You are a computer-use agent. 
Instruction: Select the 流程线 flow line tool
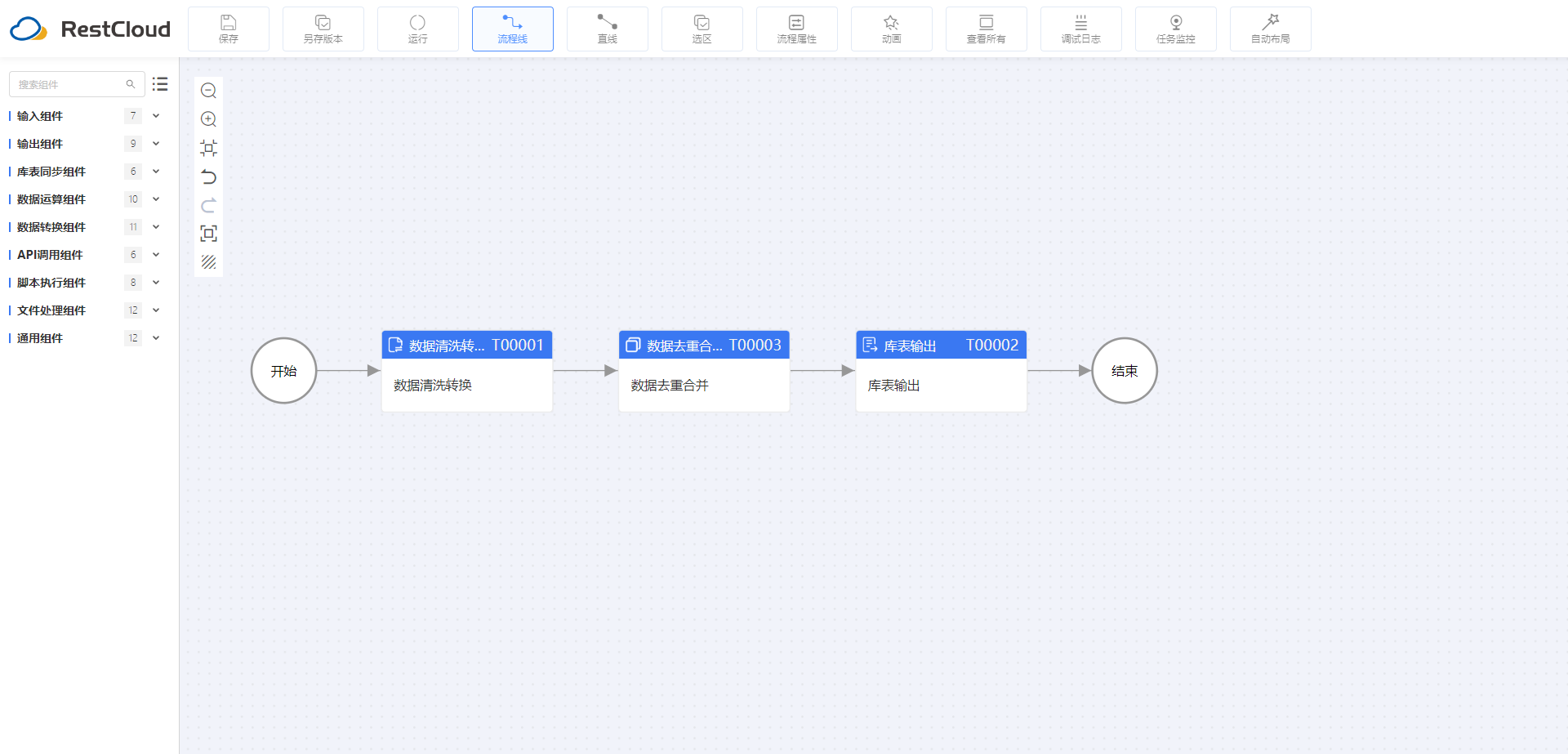[513, 29]
